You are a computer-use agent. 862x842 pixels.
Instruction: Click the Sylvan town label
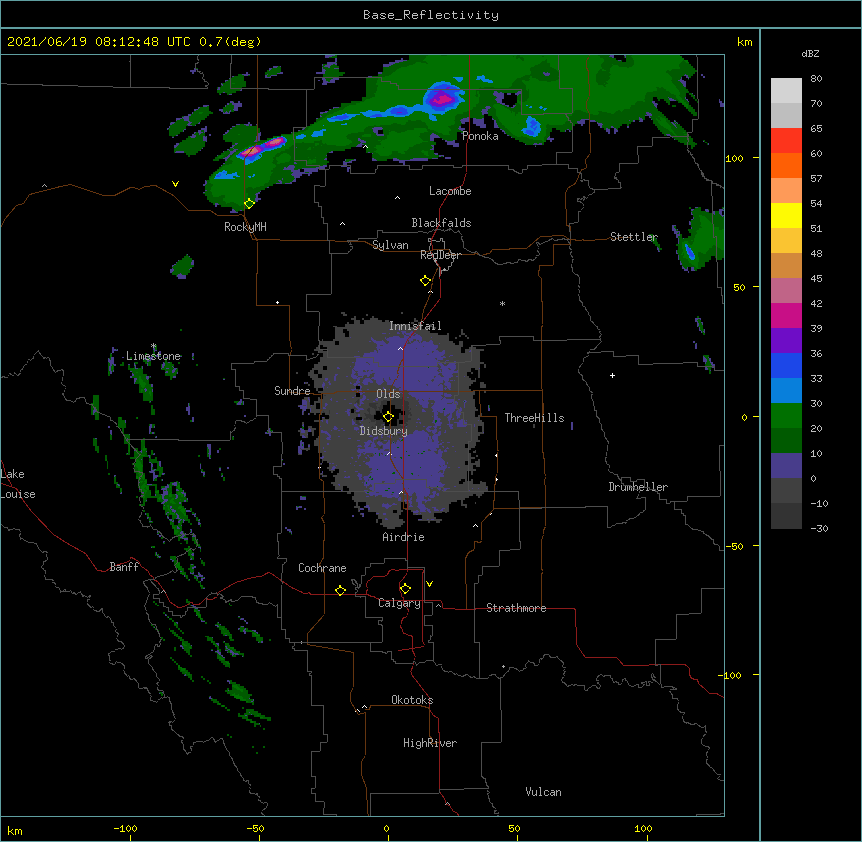pyautogui.click(x=390, y=245)
